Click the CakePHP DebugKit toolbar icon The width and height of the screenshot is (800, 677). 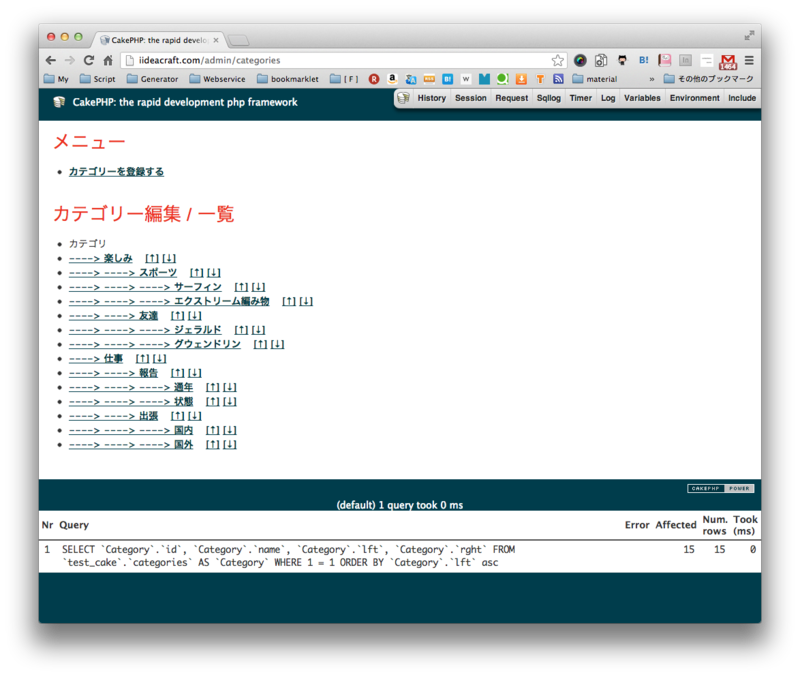tap(404, 98)
